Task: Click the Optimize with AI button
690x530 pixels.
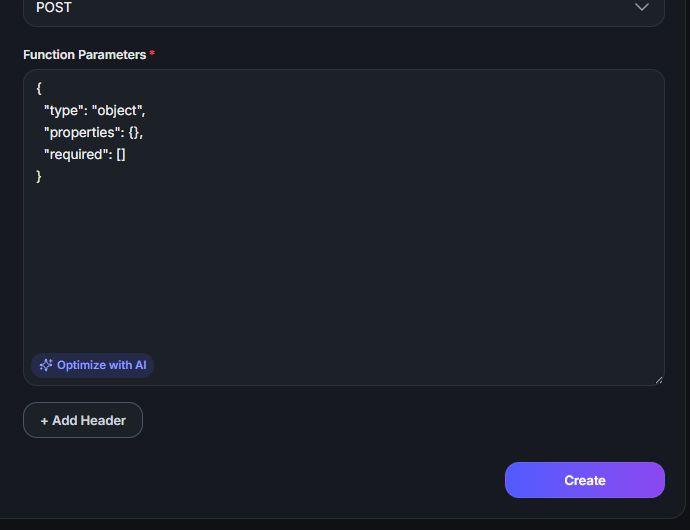Action: (x=92, y=365)
